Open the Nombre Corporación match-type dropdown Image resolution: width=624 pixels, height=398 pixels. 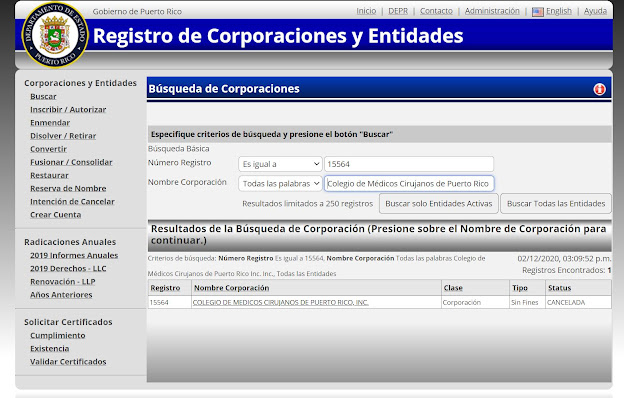click(x=281, y=183)
